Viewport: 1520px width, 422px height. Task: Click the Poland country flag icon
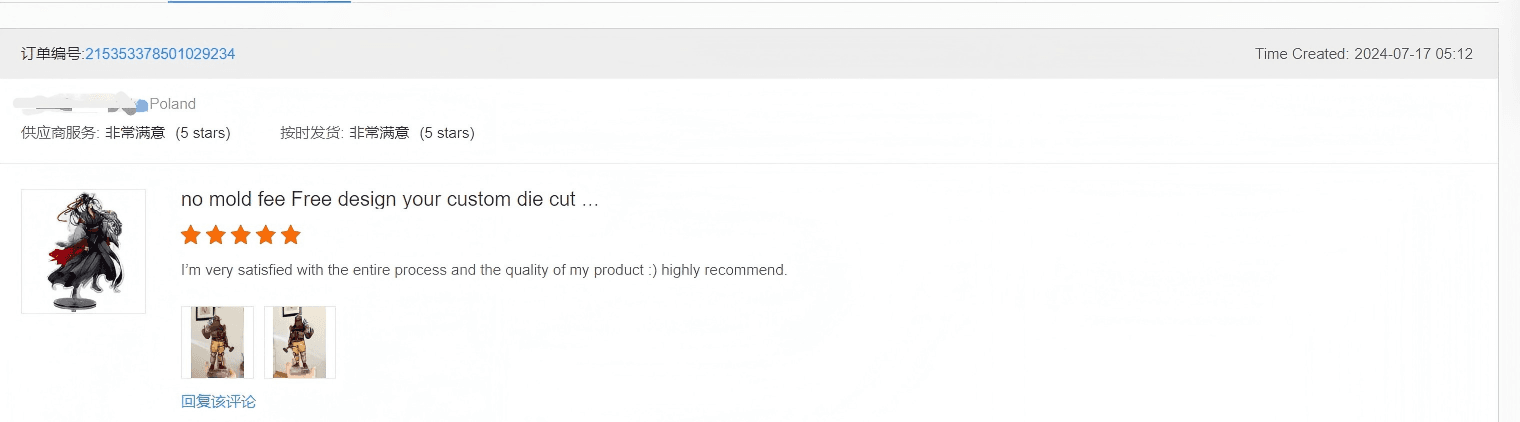(x=142, y=105)
